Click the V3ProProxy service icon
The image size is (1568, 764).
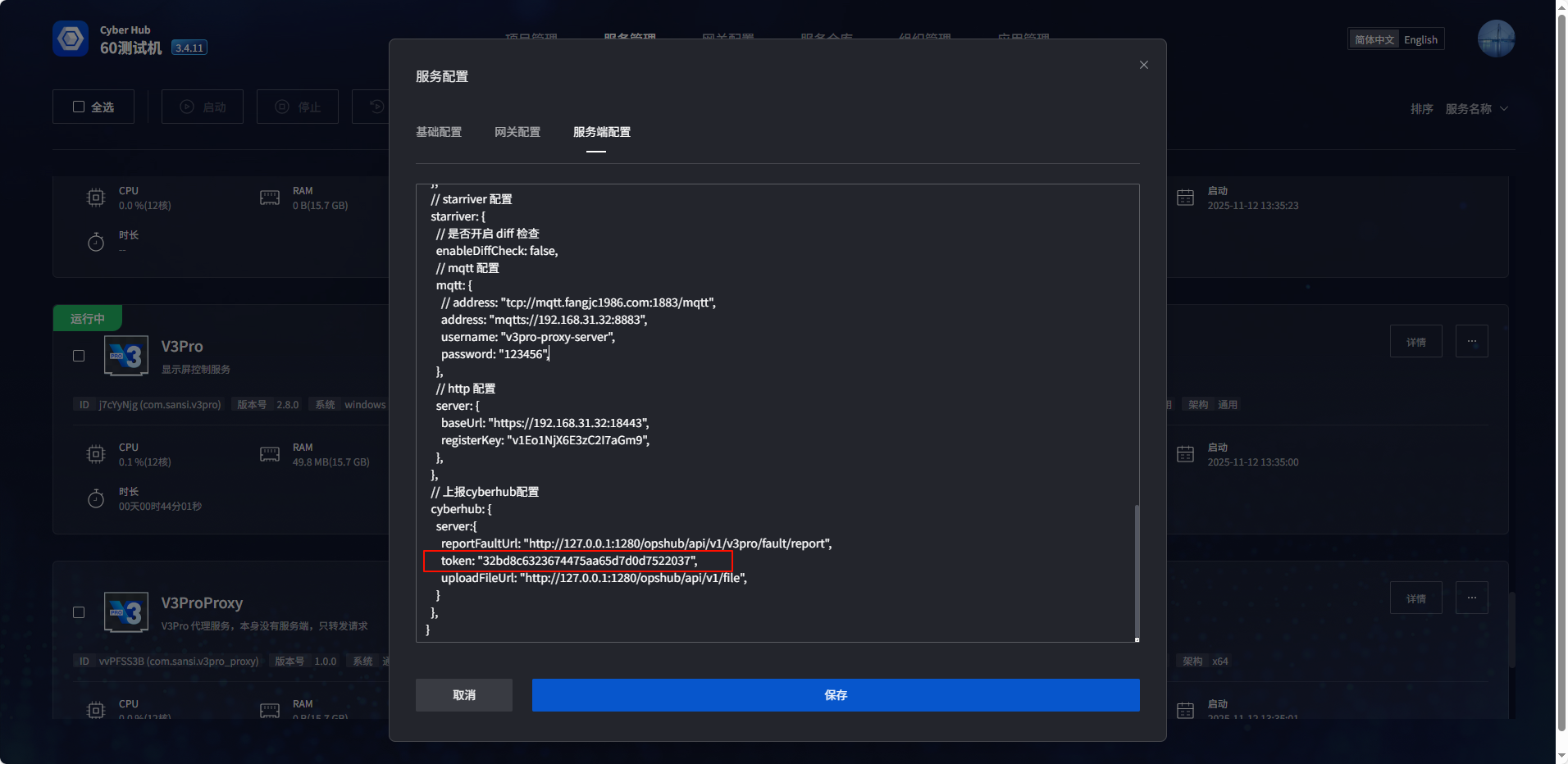[126, 612]
